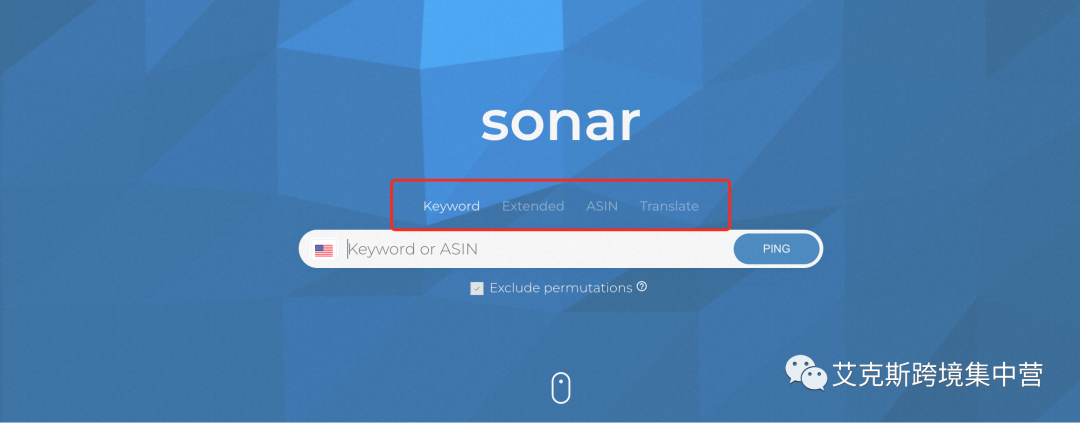The width and height of the screenshot is (1080, 423).
Task: Click the 艾克斯跨境集中营 watermark text
Action: [x=937, y=375]
